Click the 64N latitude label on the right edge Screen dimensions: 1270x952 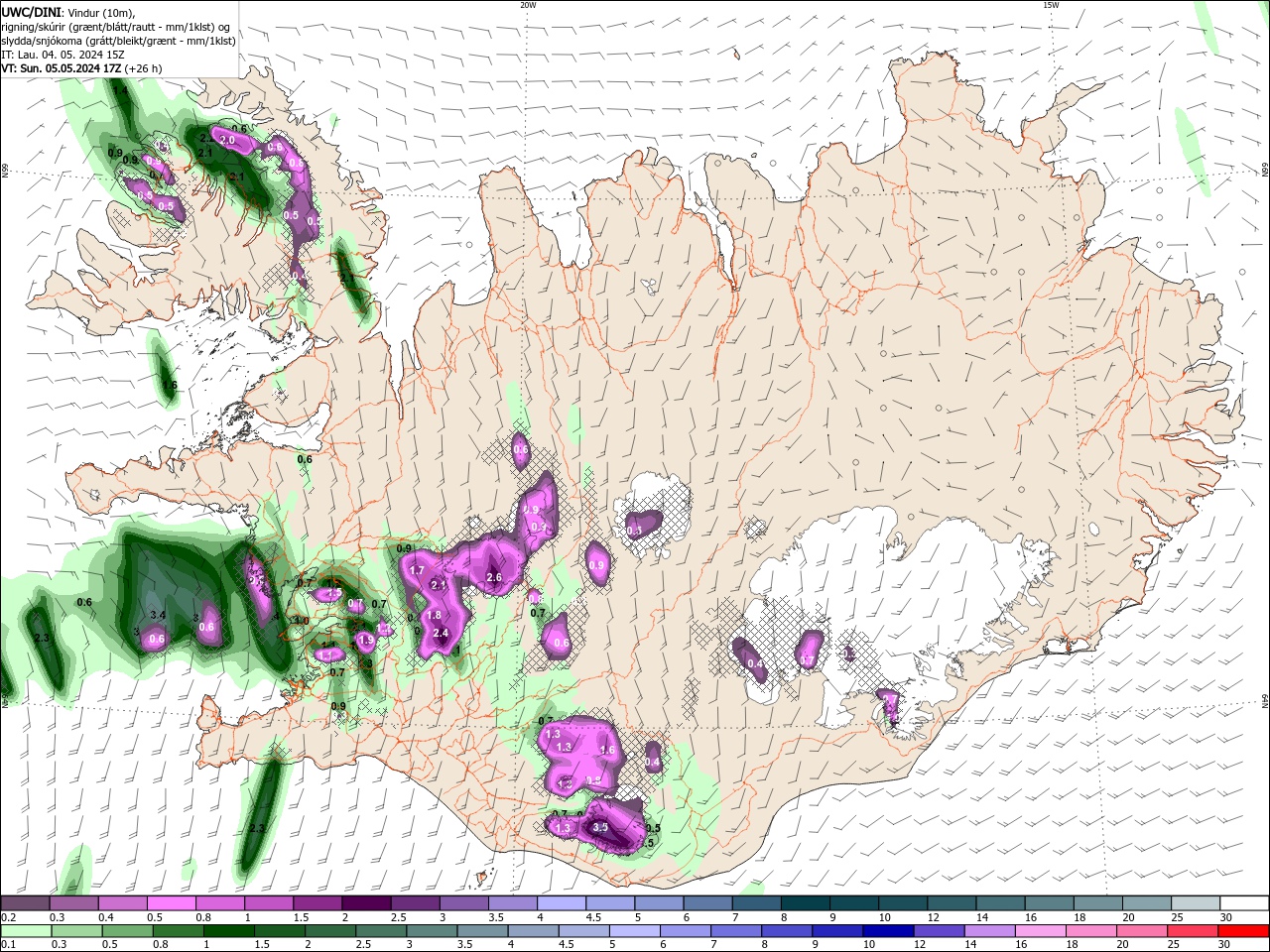tap(1265, 701)
